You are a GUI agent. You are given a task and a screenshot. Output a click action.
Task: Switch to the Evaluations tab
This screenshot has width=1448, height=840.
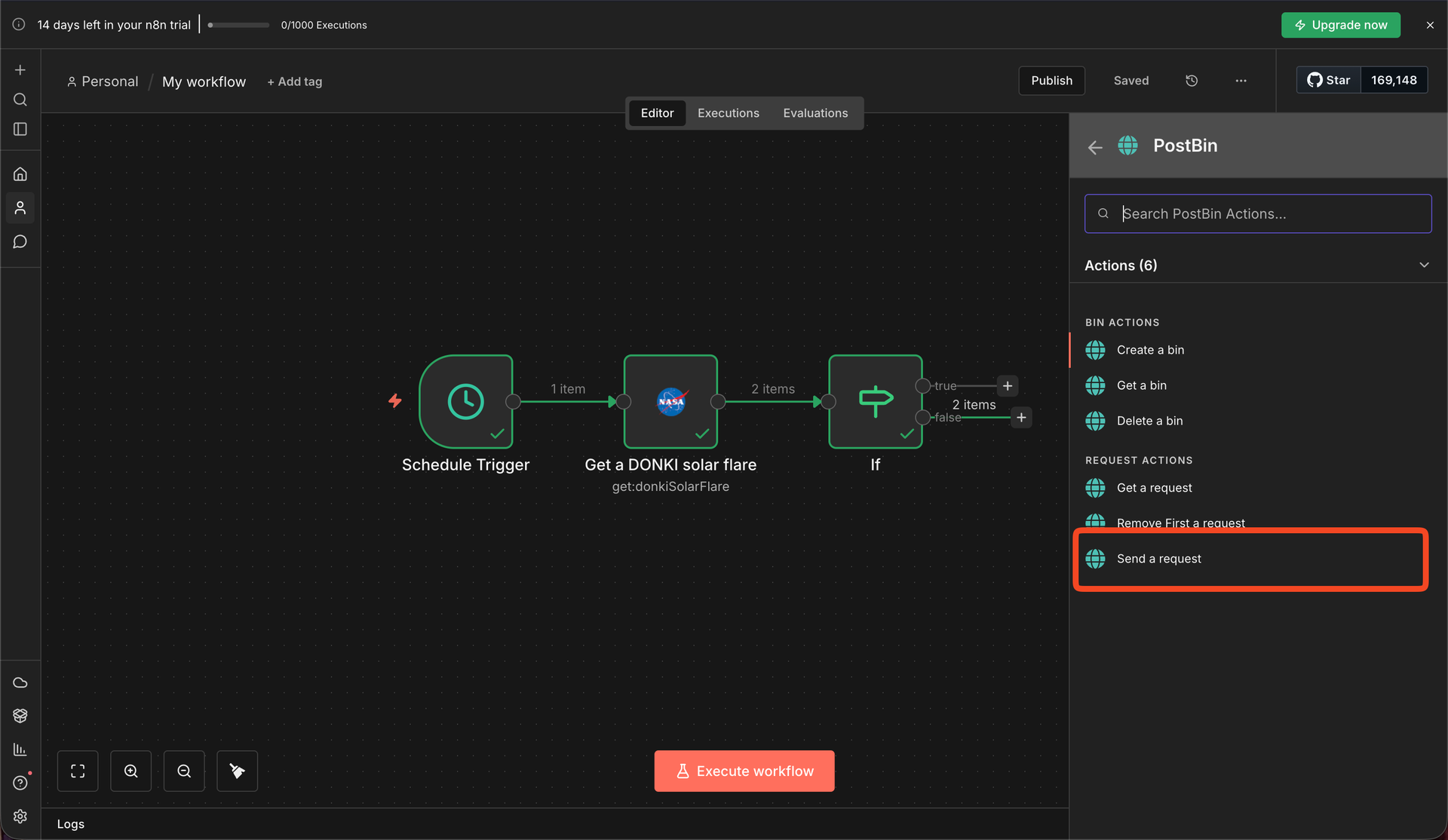(815, 113)
